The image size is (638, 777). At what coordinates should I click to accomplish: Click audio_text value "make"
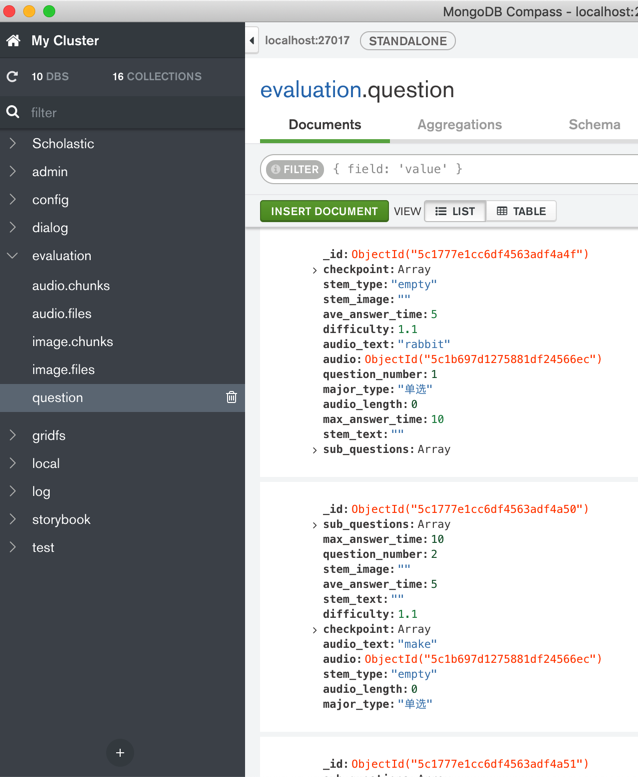click(417, 644)
